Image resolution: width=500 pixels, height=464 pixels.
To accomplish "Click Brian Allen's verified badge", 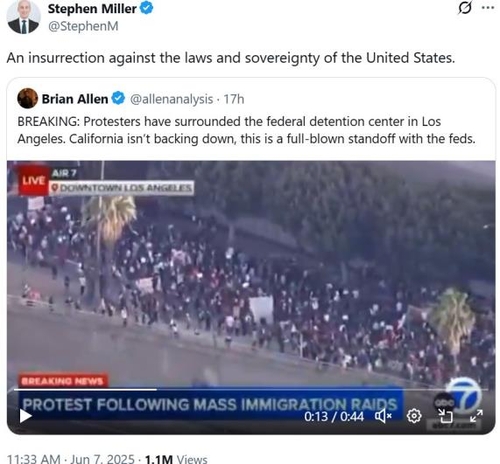I will point(118,99).
